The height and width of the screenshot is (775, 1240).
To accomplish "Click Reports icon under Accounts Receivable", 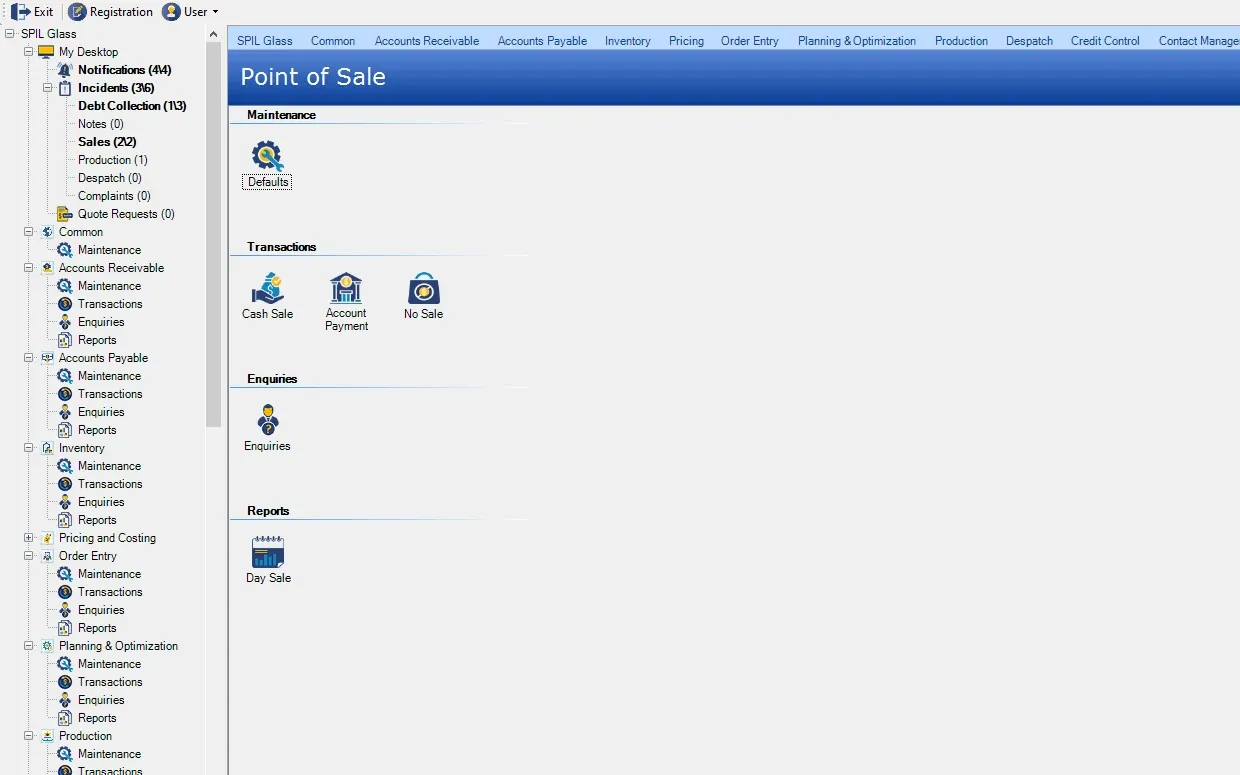I will point(65,340).
